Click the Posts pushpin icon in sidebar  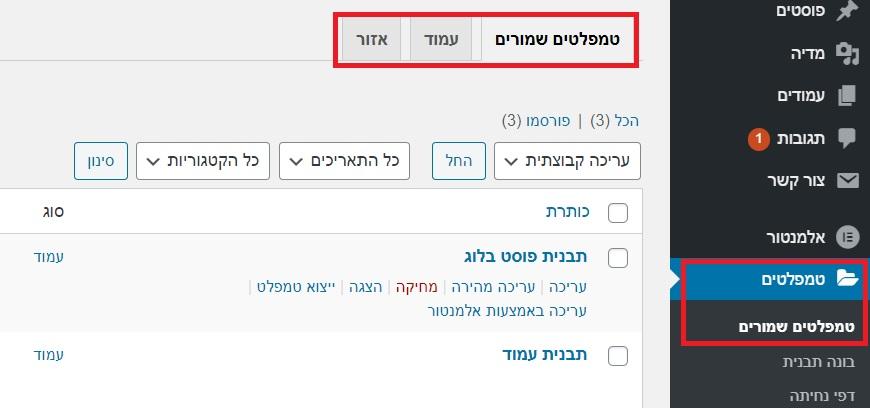pos(847,11)
